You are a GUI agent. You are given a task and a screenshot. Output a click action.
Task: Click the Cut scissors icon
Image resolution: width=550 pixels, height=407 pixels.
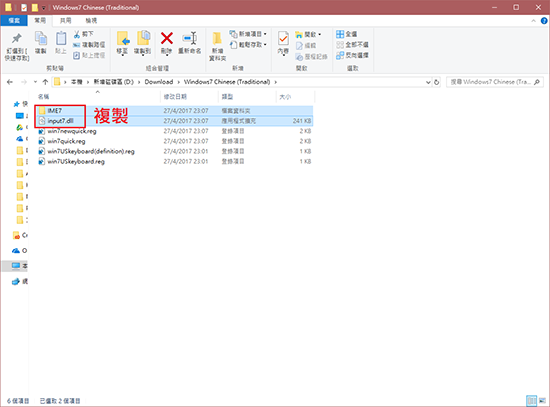[77, 34]
